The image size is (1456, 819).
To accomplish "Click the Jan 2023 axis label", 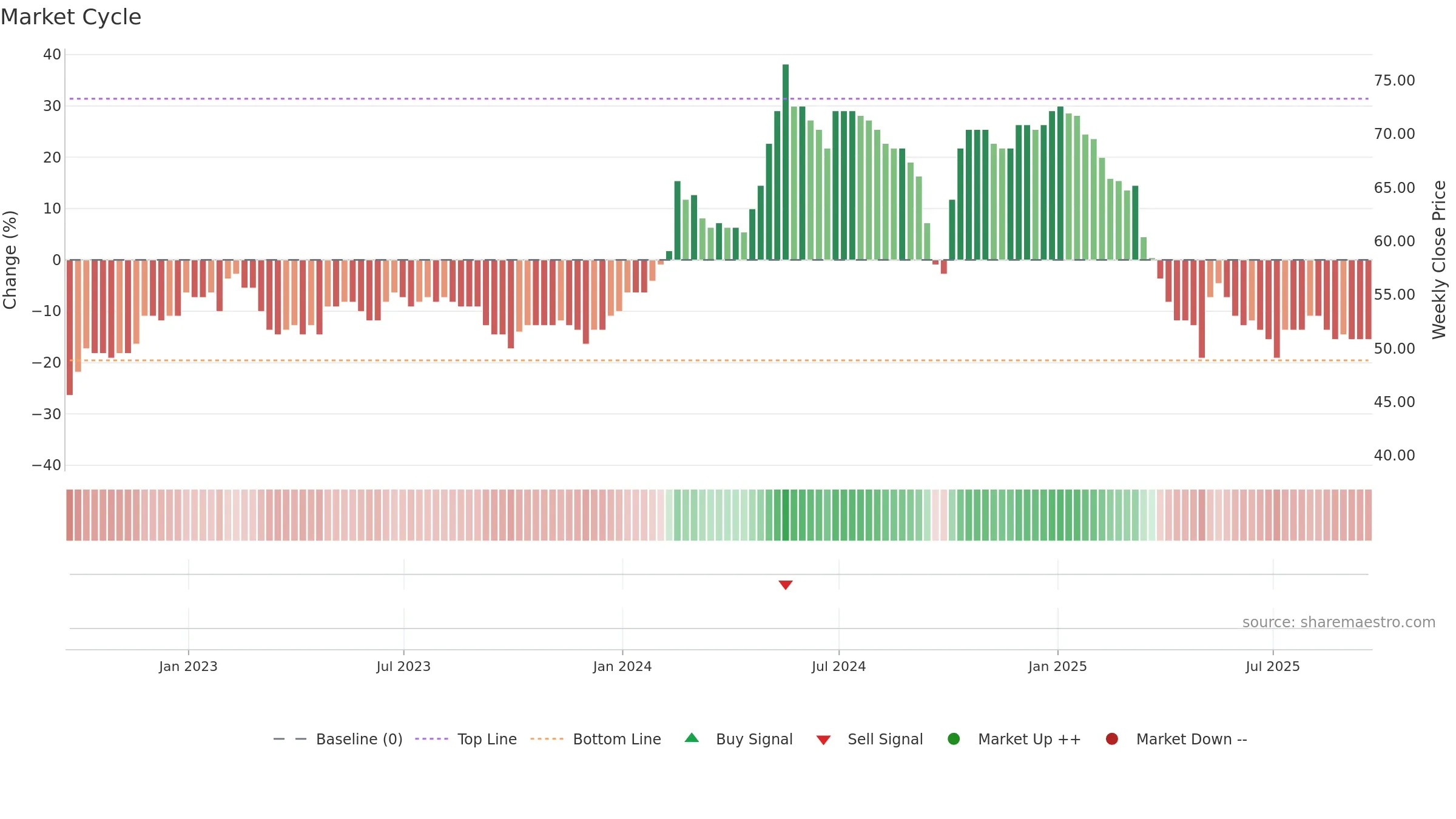I will [x=188, y=666].
